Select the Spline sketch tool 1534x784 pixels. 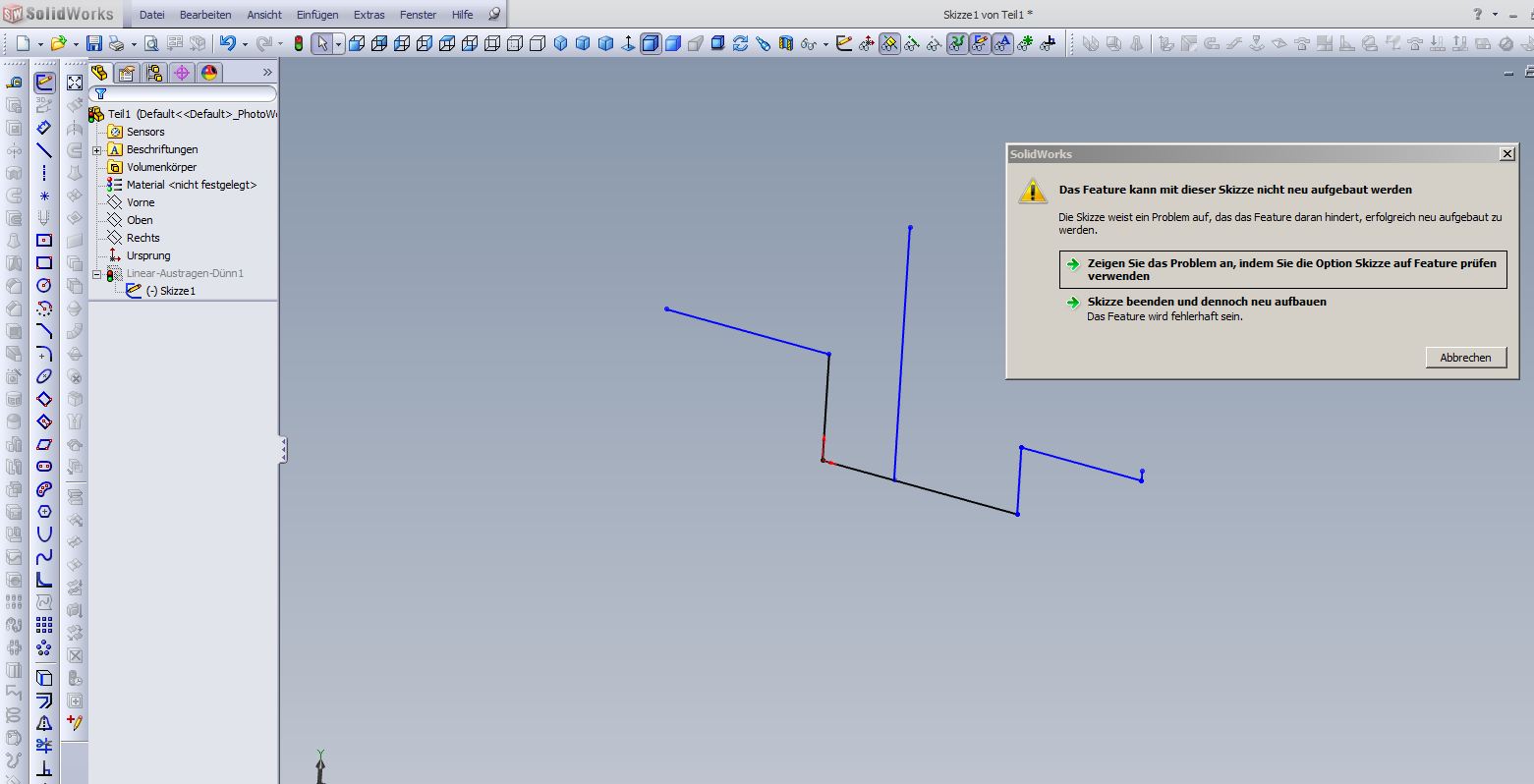pos(44,557)
